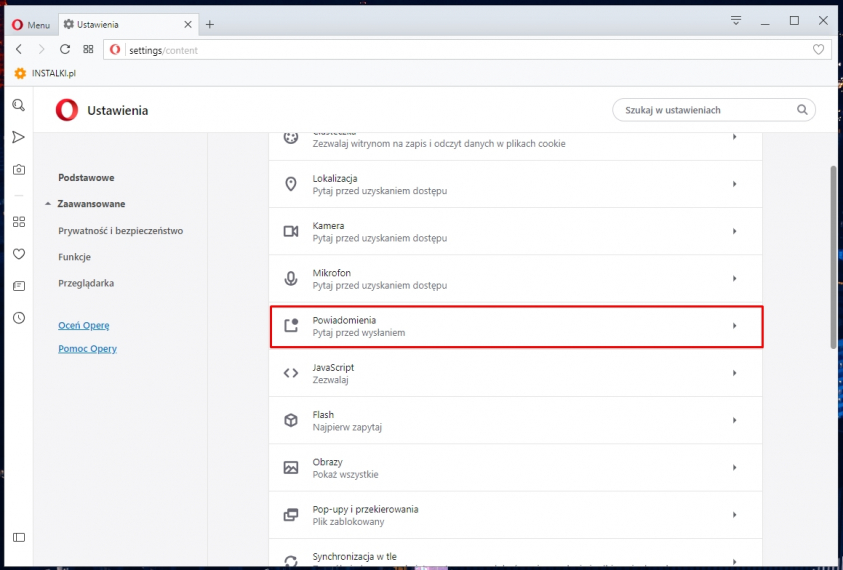
Task: Collapse the Zaawansowane section
Action: coord(90,204)
